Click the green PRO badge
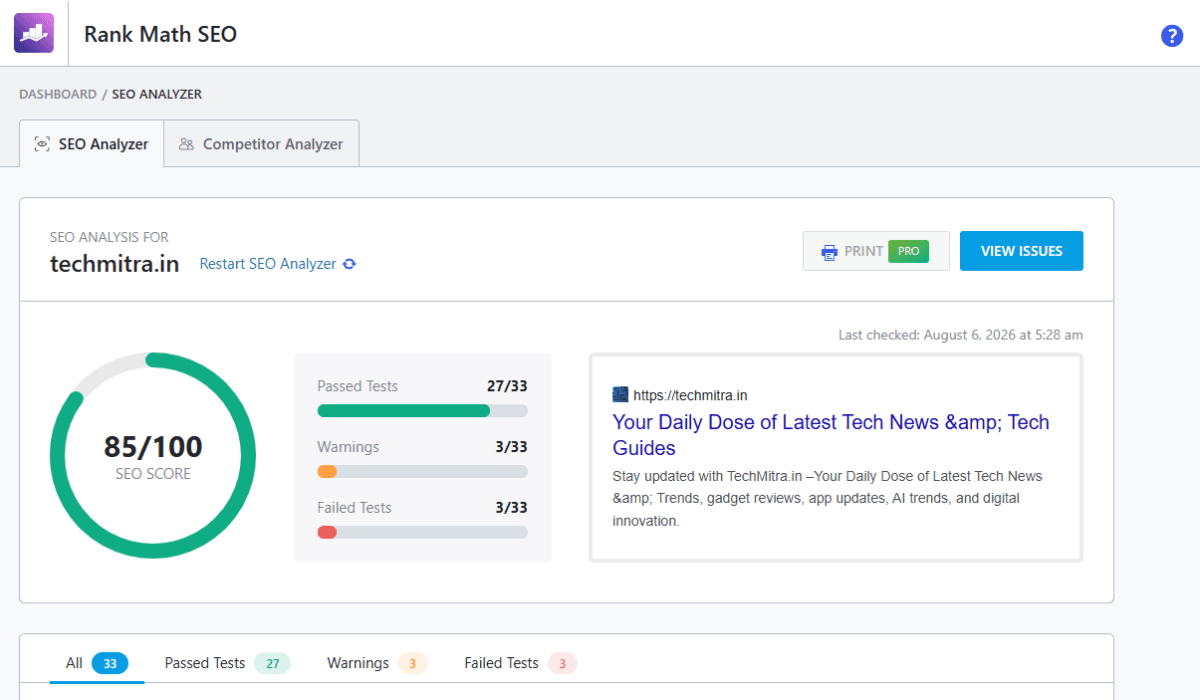Image resolution: width=1200 pixels, height=700 pixels. point(908,251)
